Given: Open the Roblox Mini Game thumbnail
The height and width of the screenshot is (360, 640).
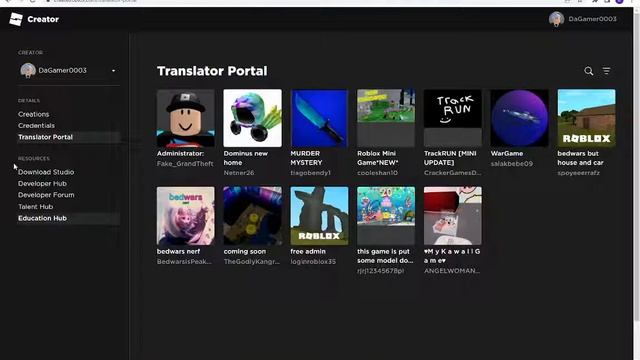Looking at the screenshot, I should [x=386, y=118].
